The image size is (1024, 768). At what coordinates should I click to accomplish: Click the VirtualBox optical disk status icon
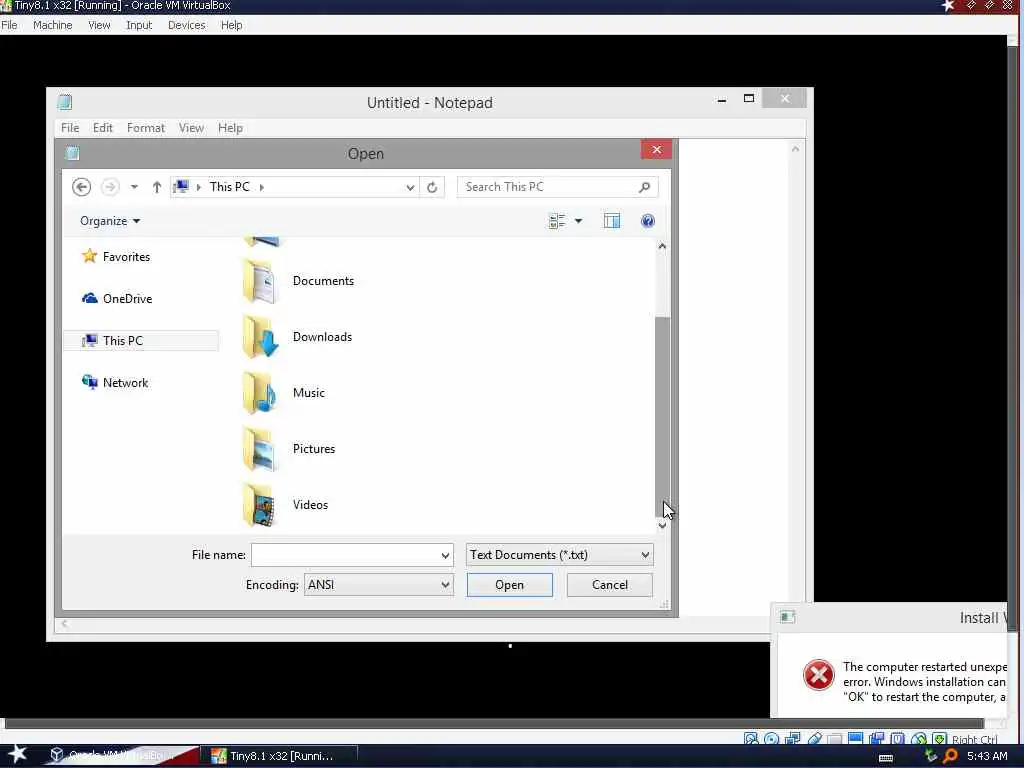771,739
